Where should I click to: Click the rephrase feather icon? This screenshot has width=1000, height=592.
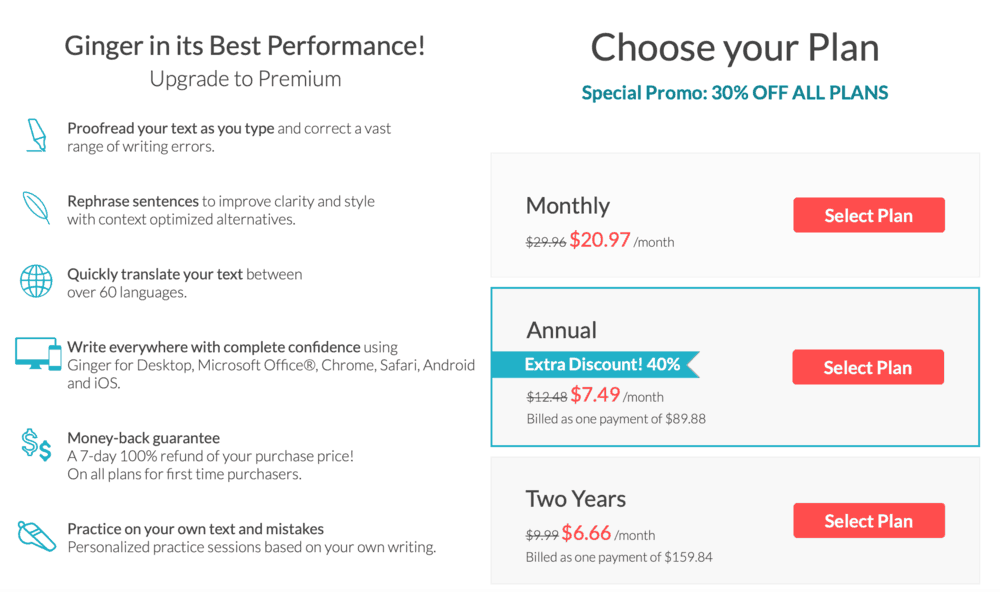click(36, 207)
